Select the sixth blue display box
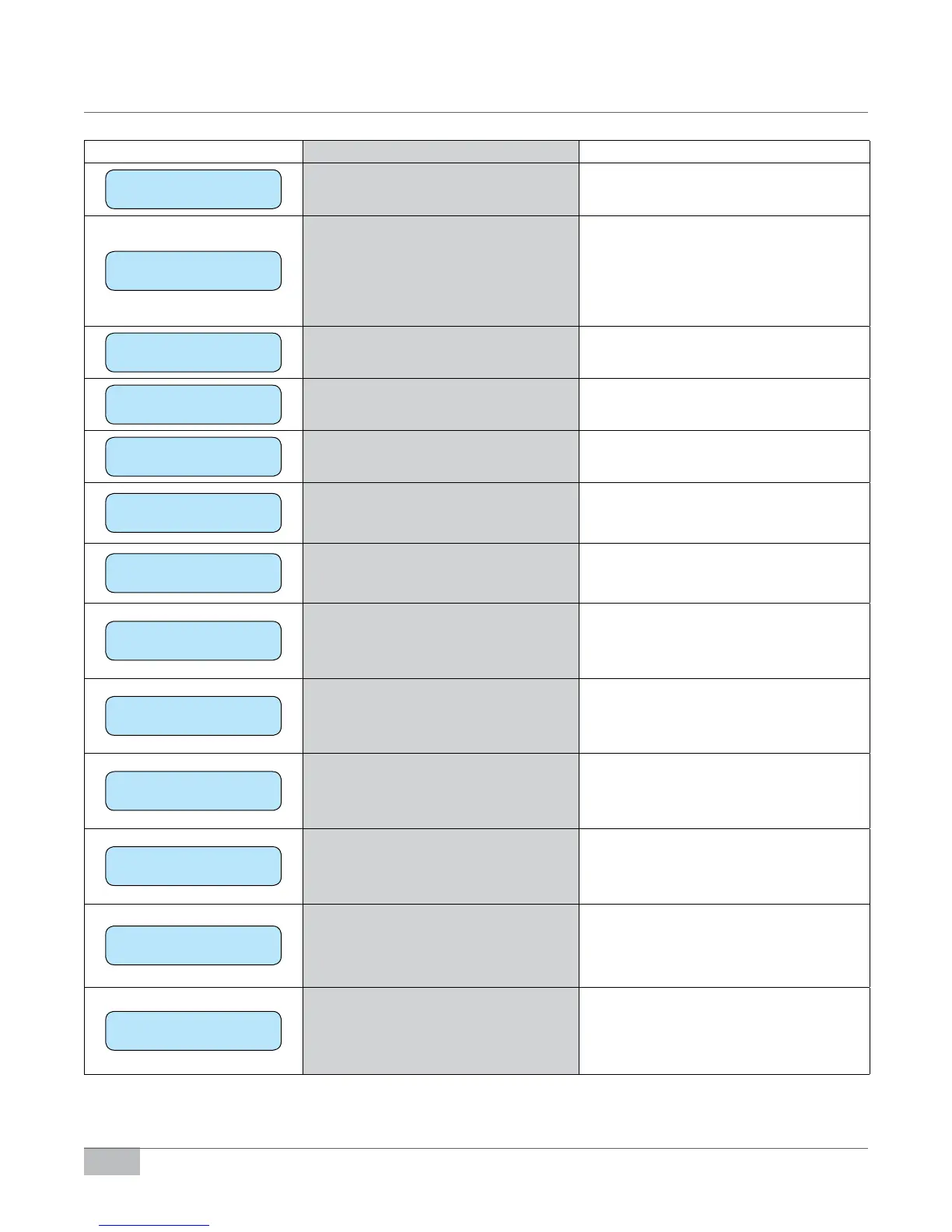 point(193,513)
